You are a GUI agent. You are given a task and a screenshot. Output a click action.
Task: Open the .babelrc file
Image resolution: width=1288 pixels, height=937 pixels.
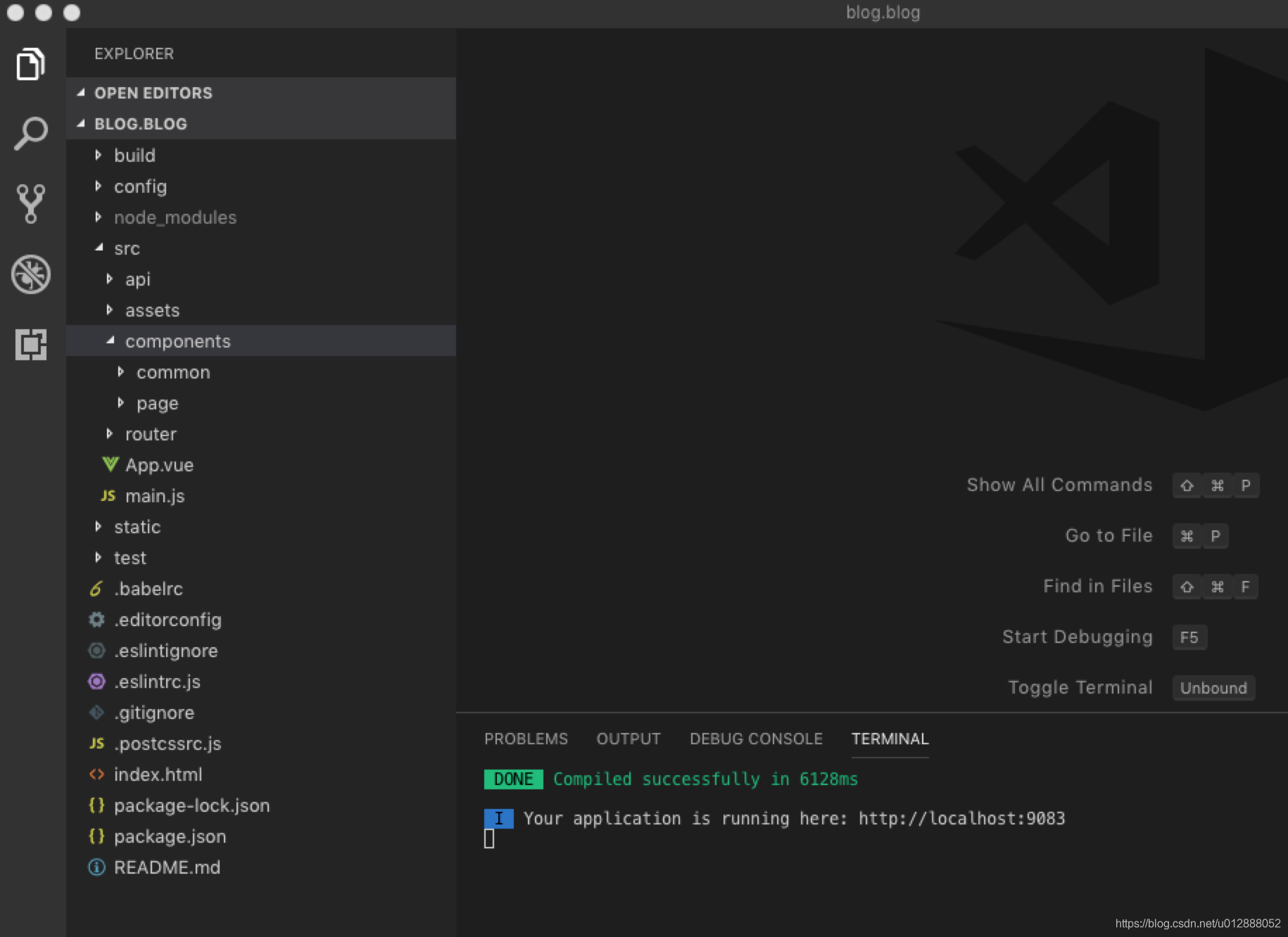point(261,588)
